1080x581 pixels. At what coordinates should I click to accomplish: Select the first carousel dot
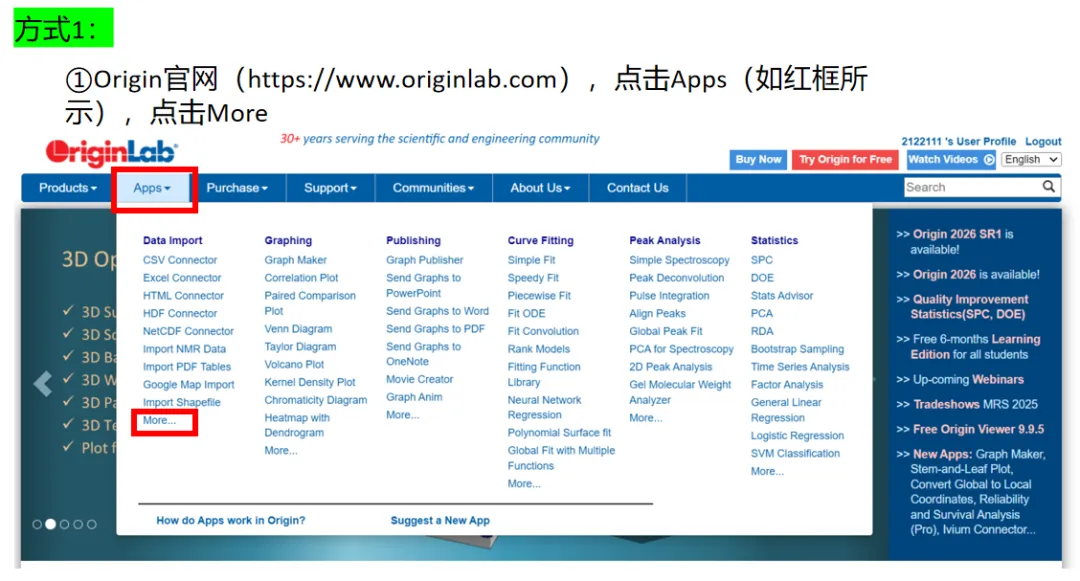(x=37, y=524)
